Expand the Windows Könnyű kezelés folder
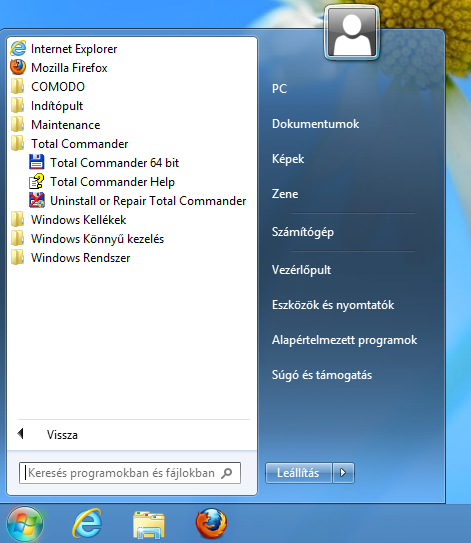The image size is (471, 543). coord(97,239)
